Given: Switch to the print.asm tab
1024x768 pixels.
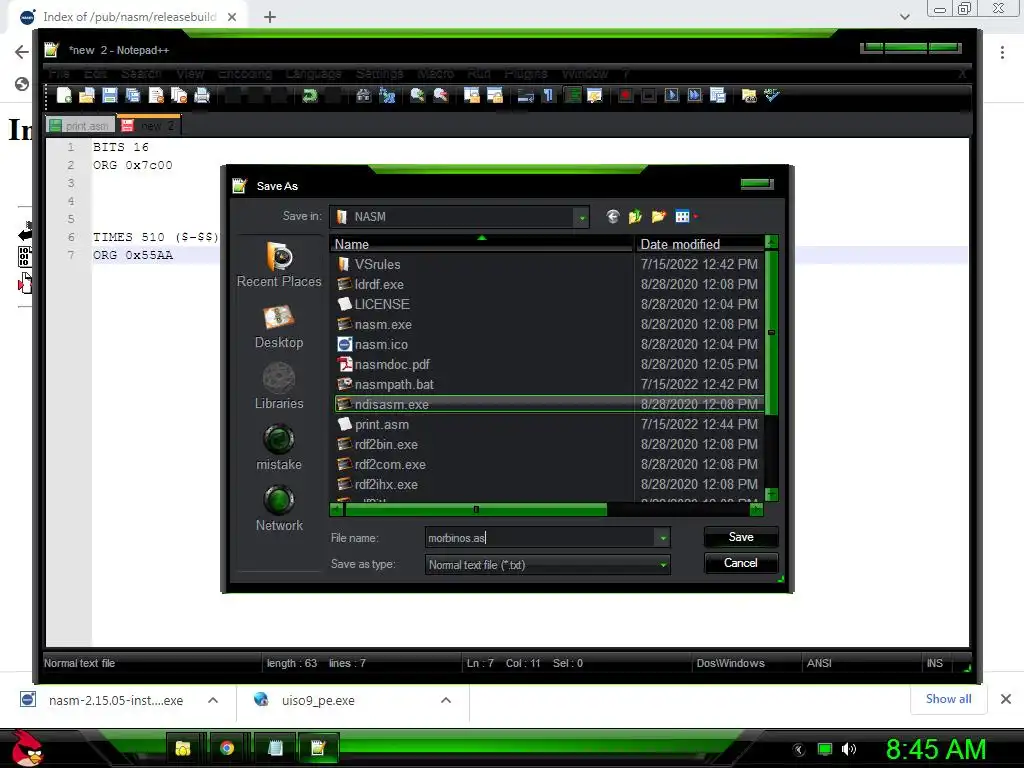Looking at the screenshot, I should 80,125.
